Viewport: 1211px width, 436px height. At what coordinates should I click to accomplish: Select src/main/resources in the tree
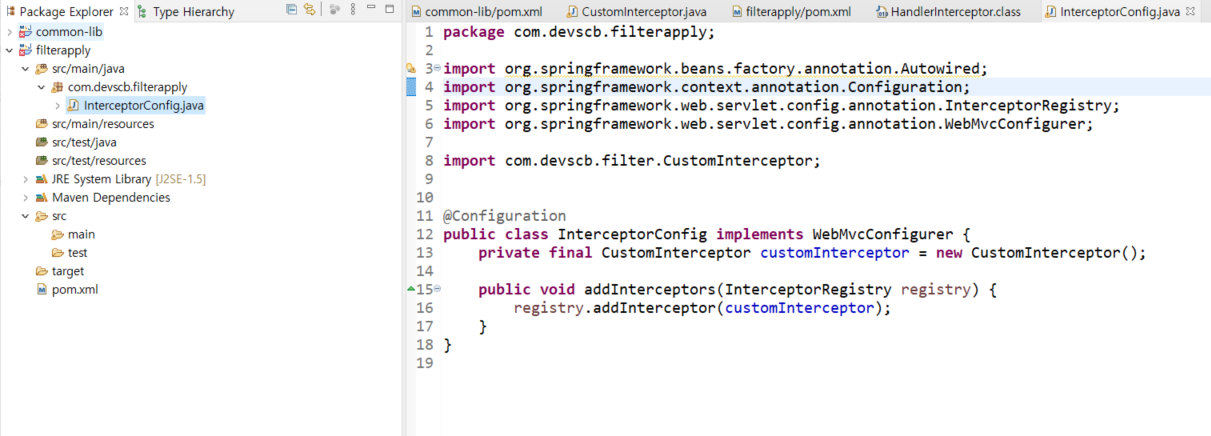click(x=103, y=124)
